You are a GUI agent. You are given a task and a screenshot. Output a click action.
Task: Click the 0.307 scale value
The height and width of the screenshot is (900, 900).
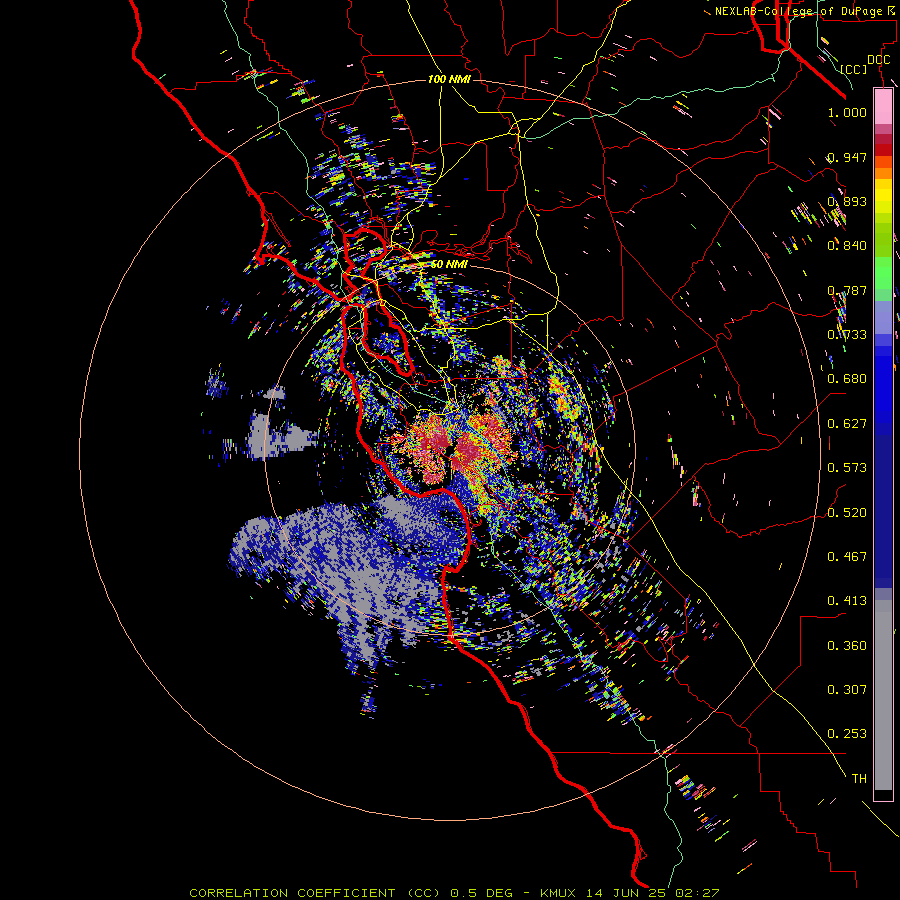click(x=847, y=690)
